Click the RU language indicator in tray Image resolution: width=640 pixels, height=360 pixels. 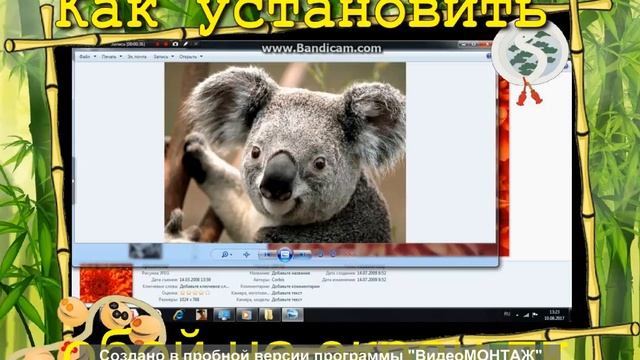coord(507,314)
